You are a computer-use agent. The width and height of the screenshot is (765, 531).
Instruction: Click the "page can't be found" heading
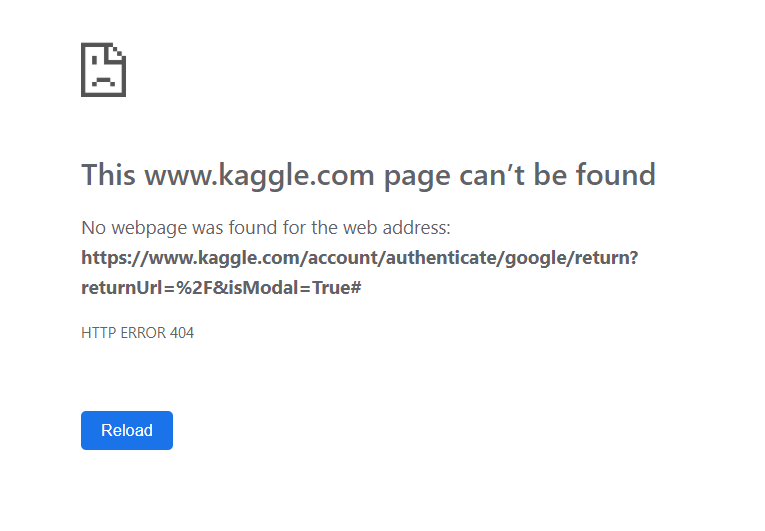368,174
